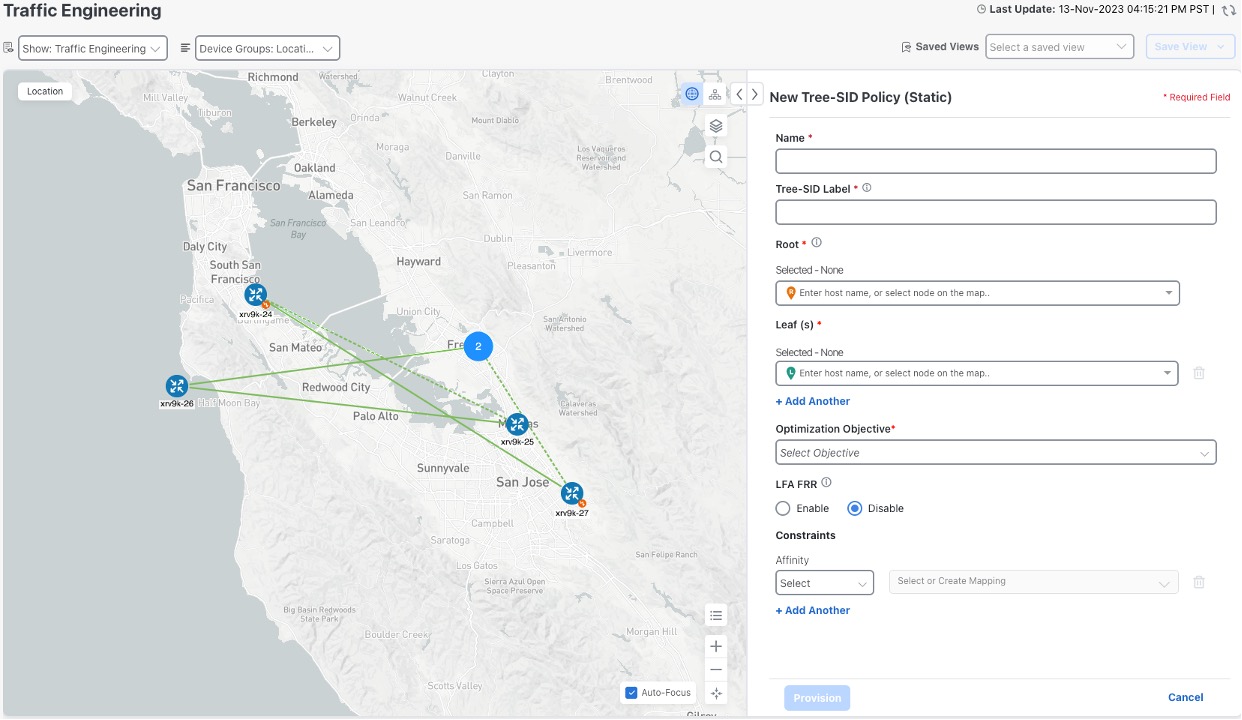Zoom in on the map
Viewport: 1242px width, 720px height.
[x=715, y=646]
